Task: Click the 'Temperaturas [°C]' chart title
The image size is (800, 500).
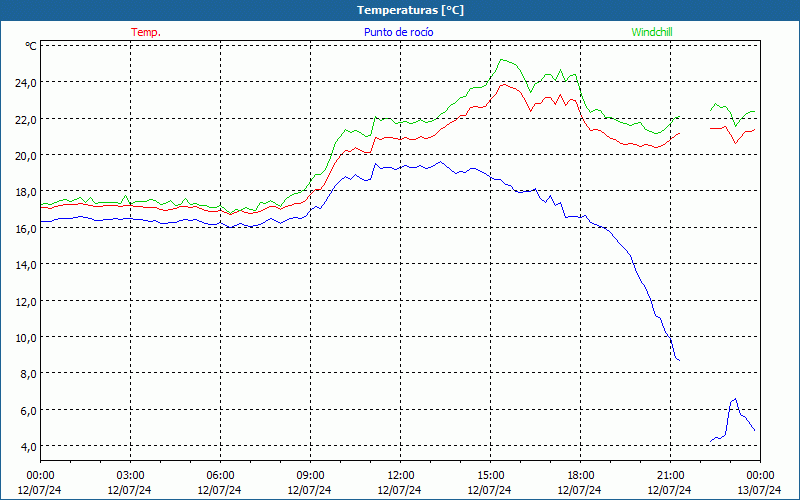Action: tap(410, 10)
